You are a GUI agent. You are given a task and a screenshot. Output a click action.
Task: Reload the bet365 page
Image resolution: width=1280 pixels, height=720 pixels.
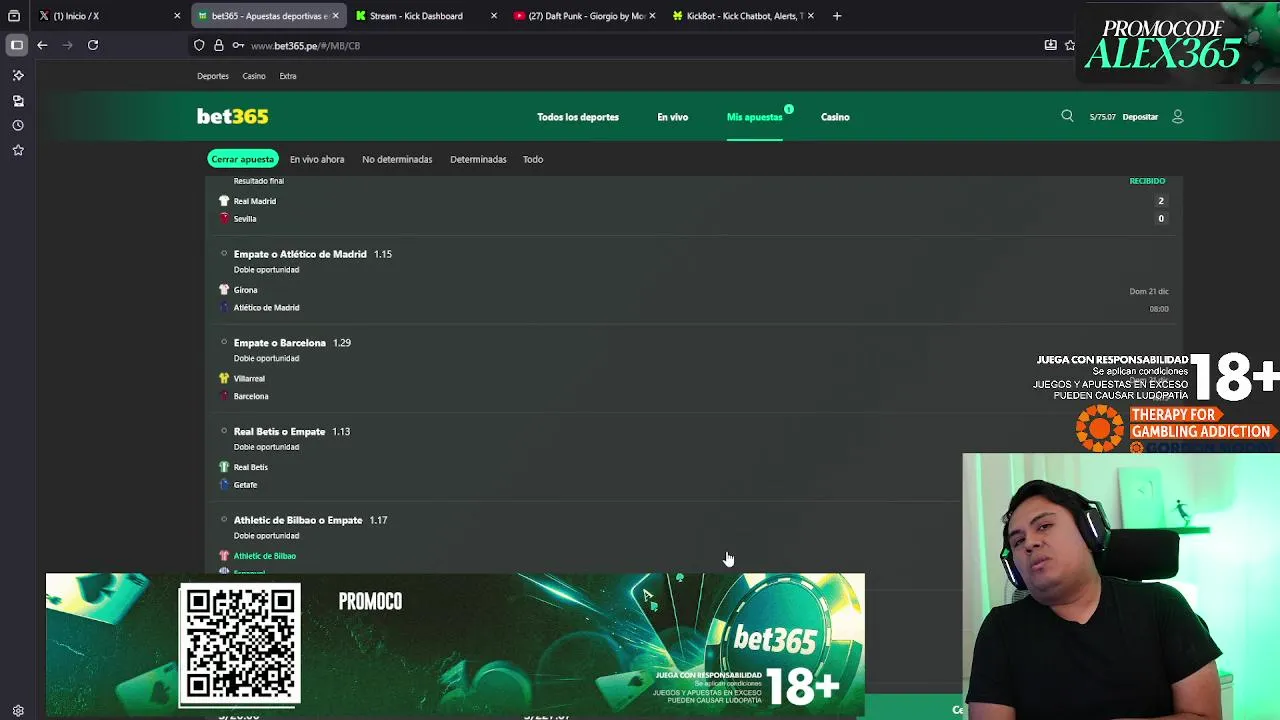click(93, 45)
